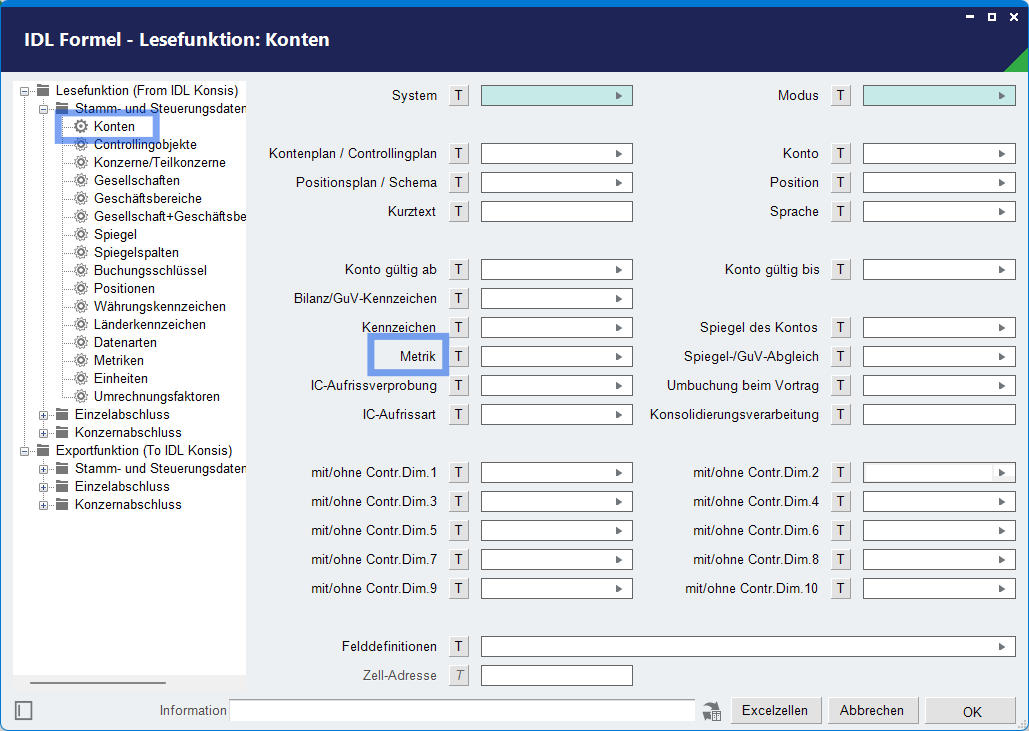Click the folder icon of Exportfunktion (To IDL Konsis)

pos(43,450)
